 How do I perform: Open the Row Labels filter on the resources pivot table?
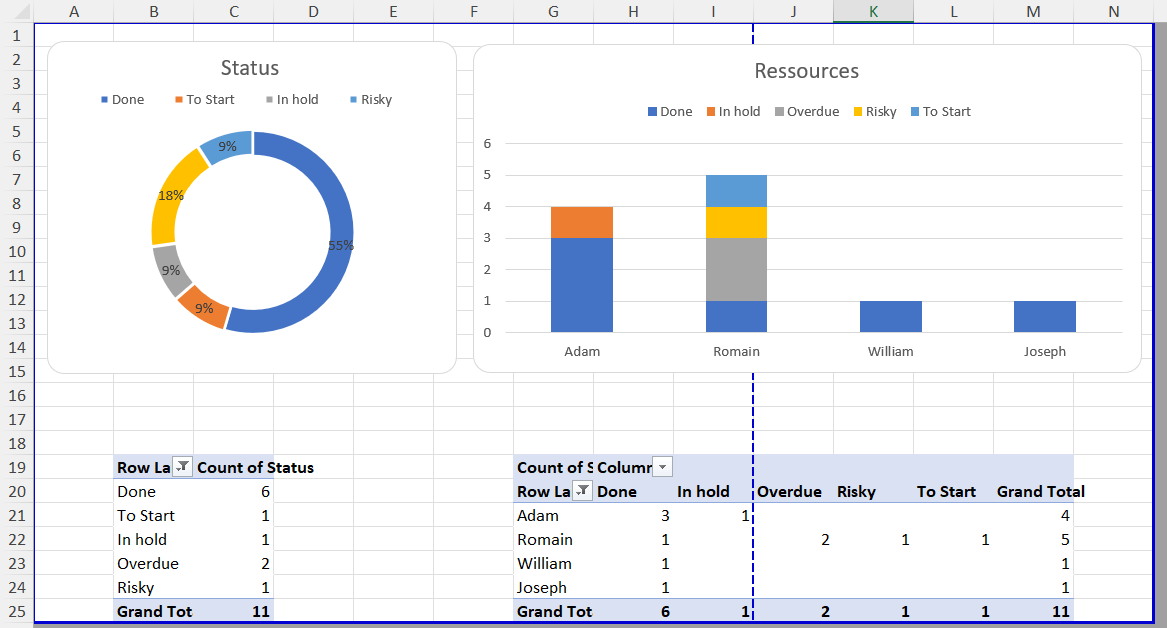(583, 491)
